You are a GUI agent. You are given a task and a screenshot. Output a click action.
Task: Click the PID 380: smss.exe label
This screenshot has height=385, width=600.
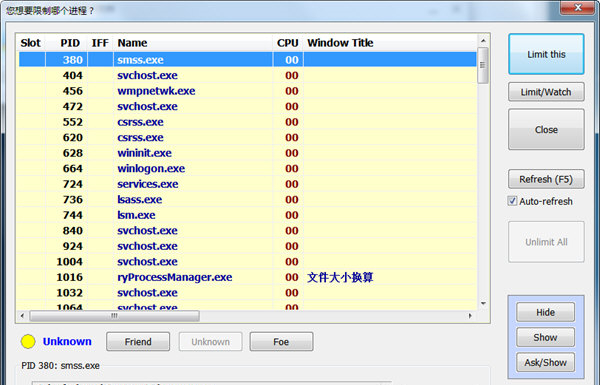click(60, 365)
